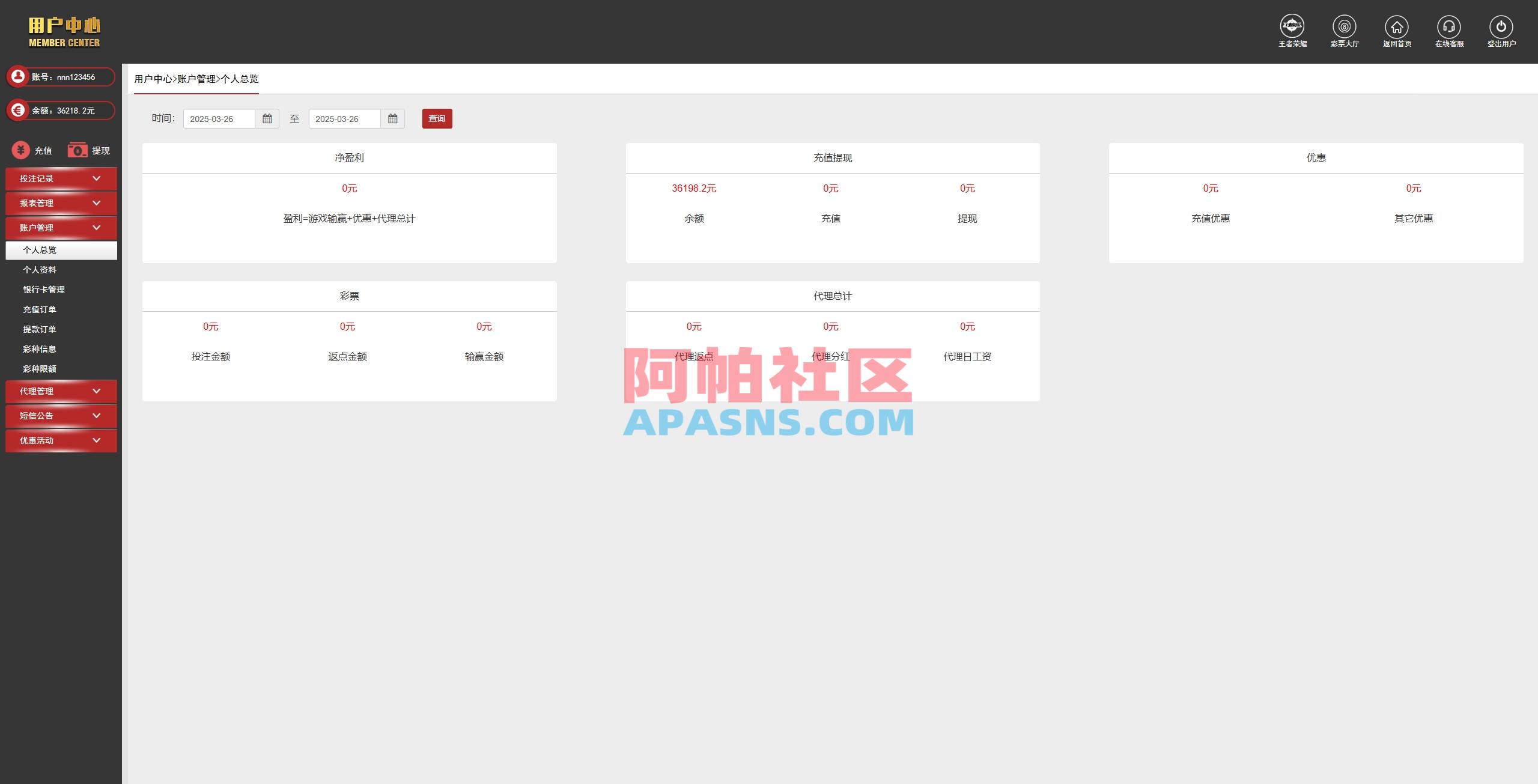Image resolution: width=1538 pixels, height=784 pixels.
Task: Click the 返回首页 home icon
Action: (1397, 27)
